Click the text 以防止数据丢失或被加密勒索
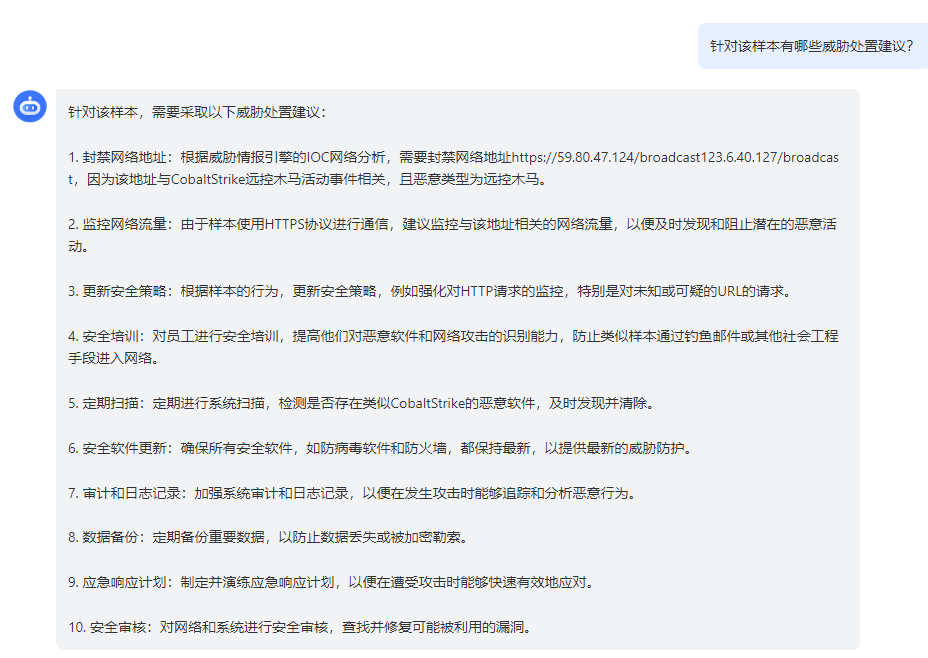 coord(369,537)
